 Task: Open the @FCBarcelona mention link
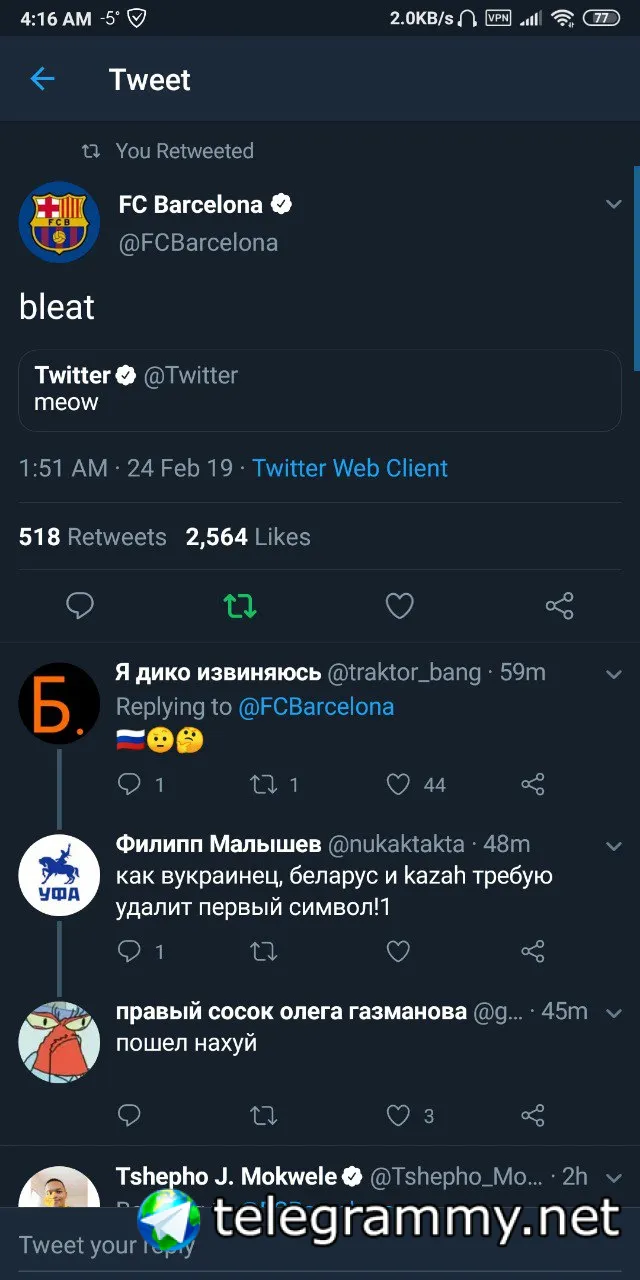coord(316,707)
